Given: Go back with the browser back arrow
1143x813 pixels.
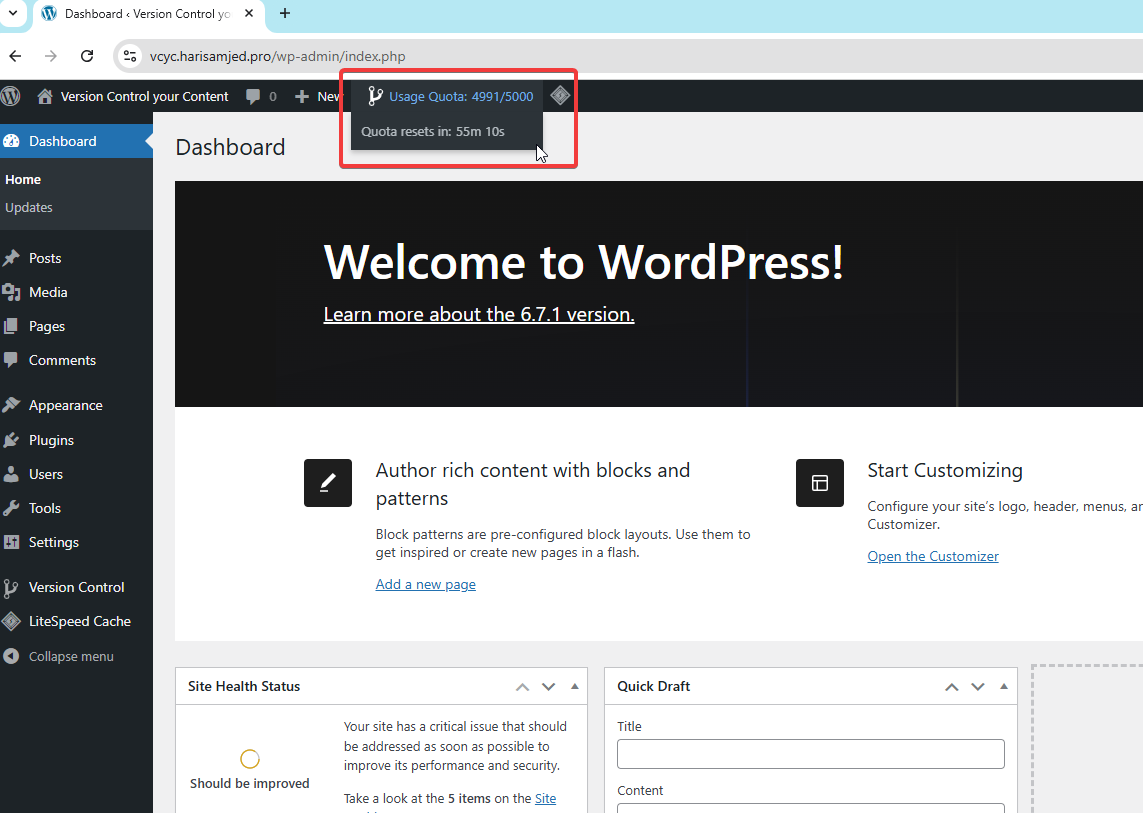Looking at the screenshot, I should 15,56.
